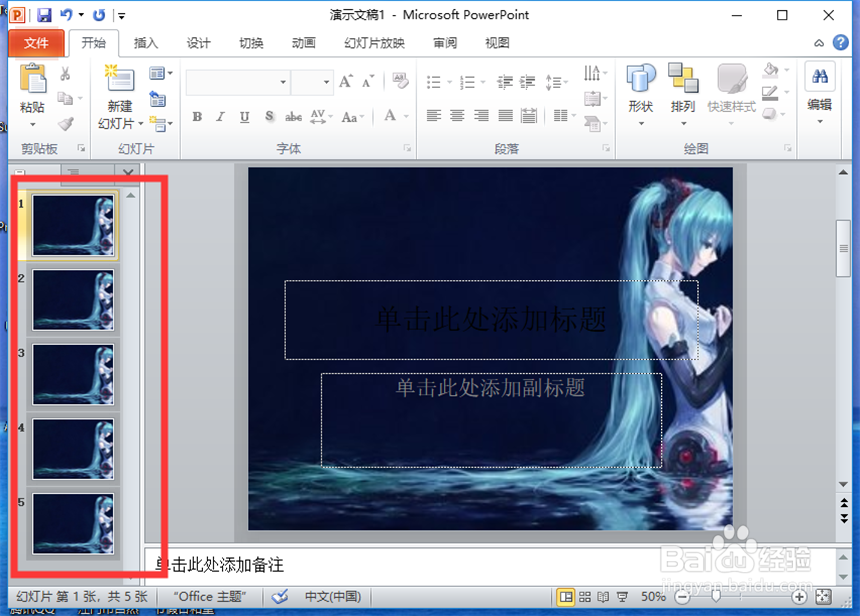The width and height of the screenshot is (860, 616).
Task: Select slide 3 thumbnail
Action: 73,375
